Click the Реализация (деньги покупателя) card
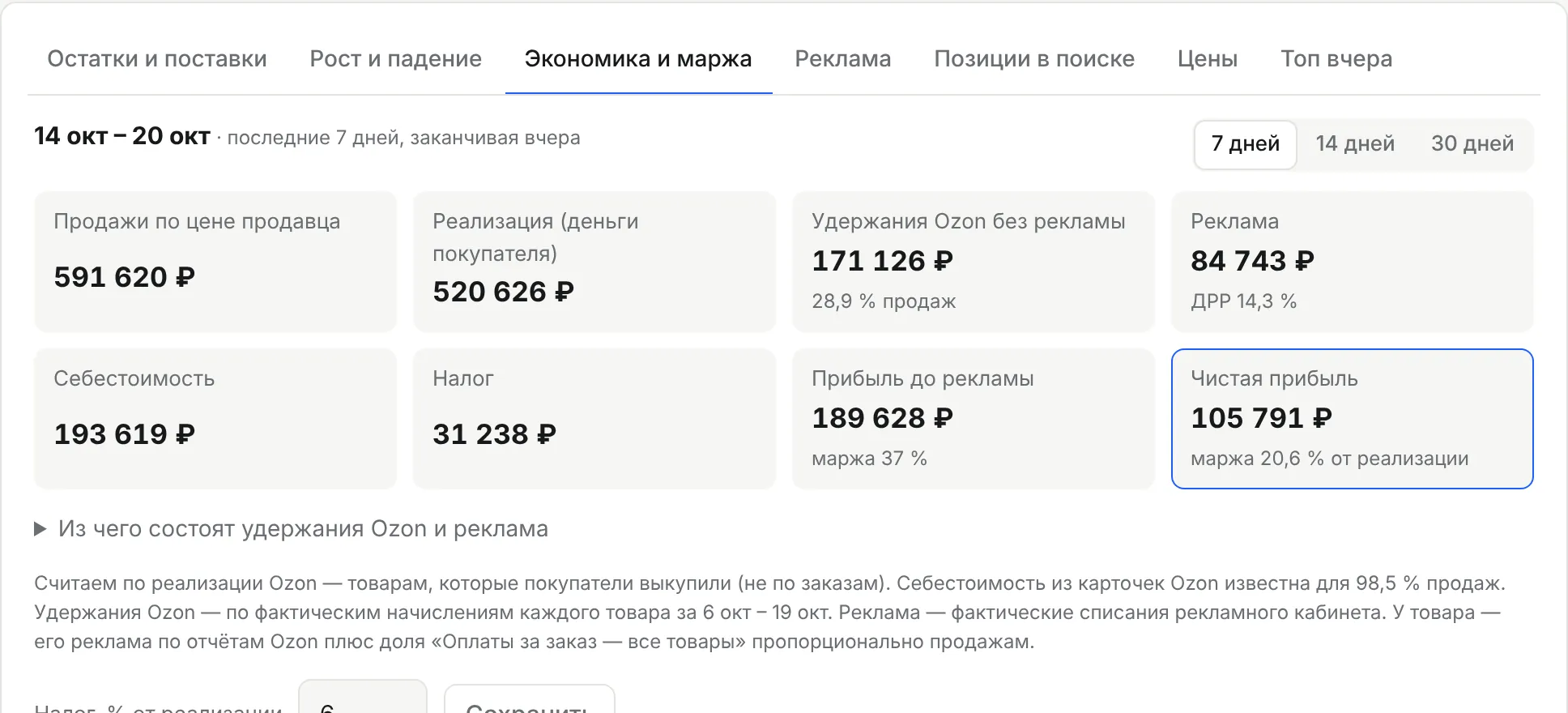The height and width of the screenshot is (713, 1568). (594, 262)
